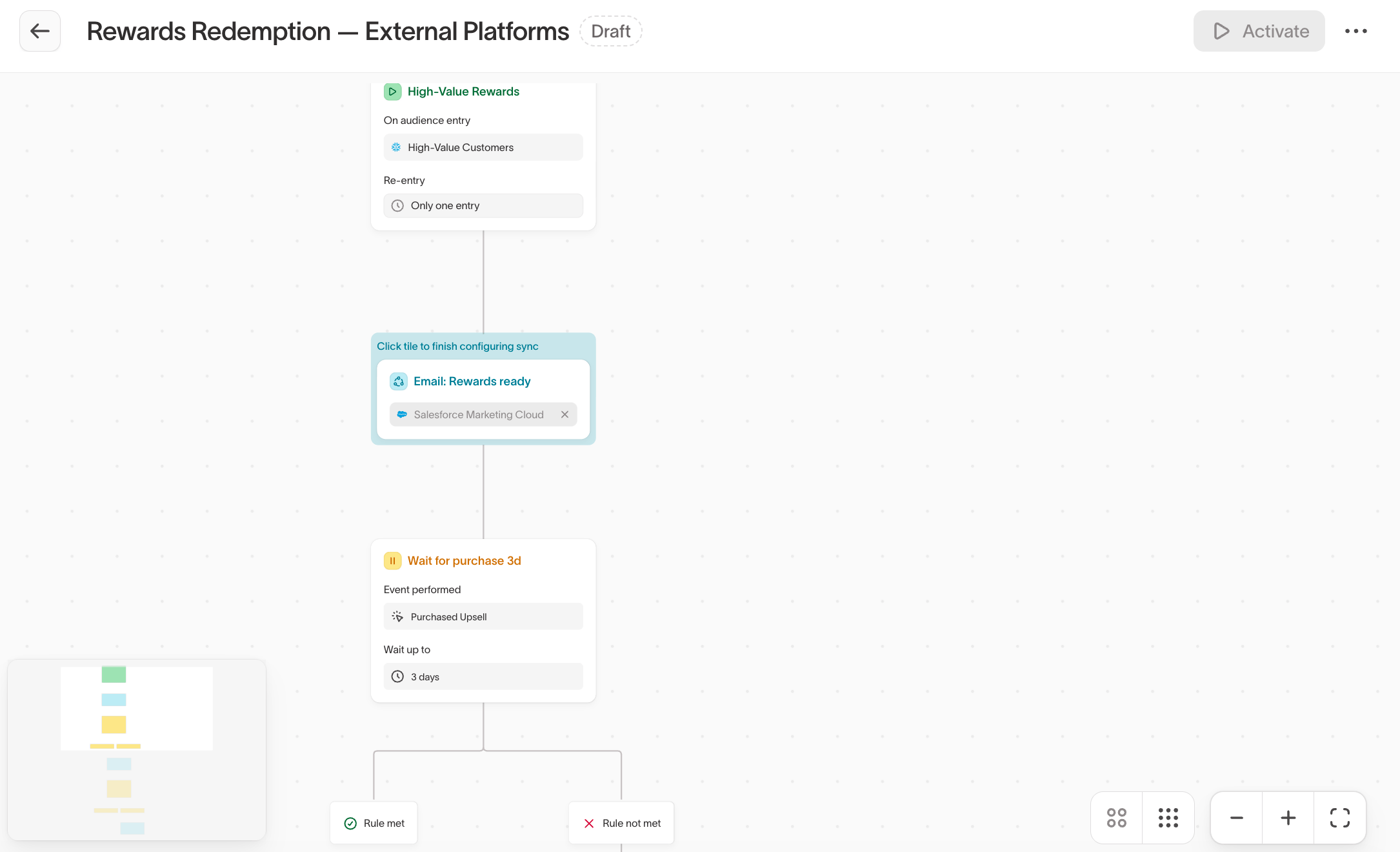1400x852 pixels.
Task: Open the three-dot more options menu
Action: [1355, 31]
